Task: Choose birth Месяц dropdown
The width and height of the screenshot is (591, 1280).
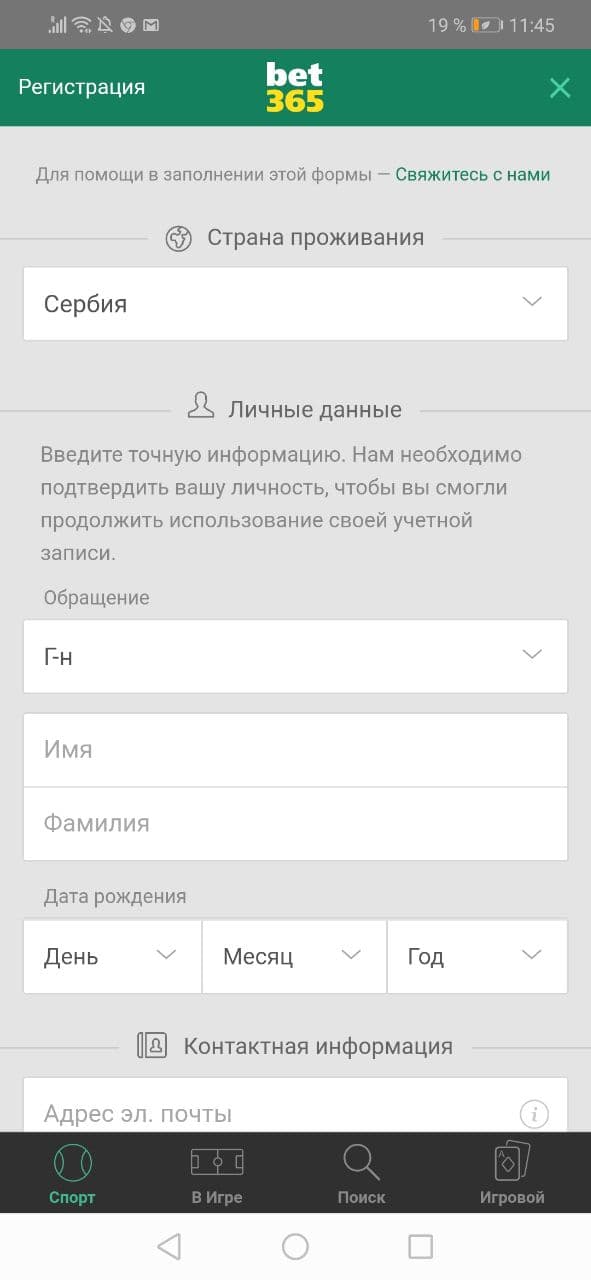Action: coord(294,956)
